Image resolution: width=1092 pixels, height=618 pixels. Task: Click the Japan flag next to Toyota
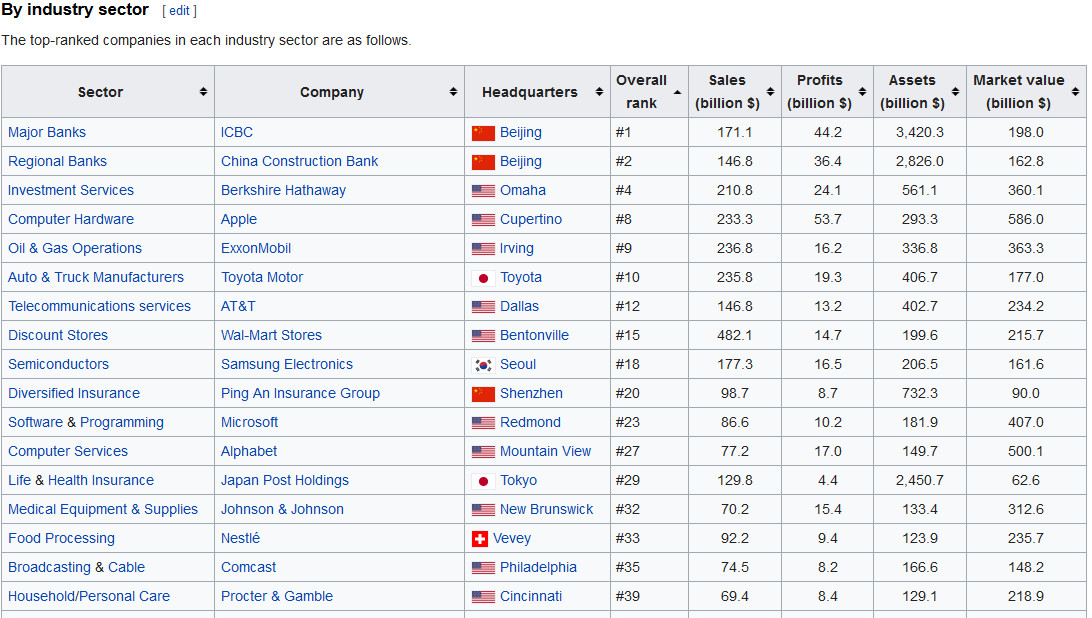pos(483,278)
